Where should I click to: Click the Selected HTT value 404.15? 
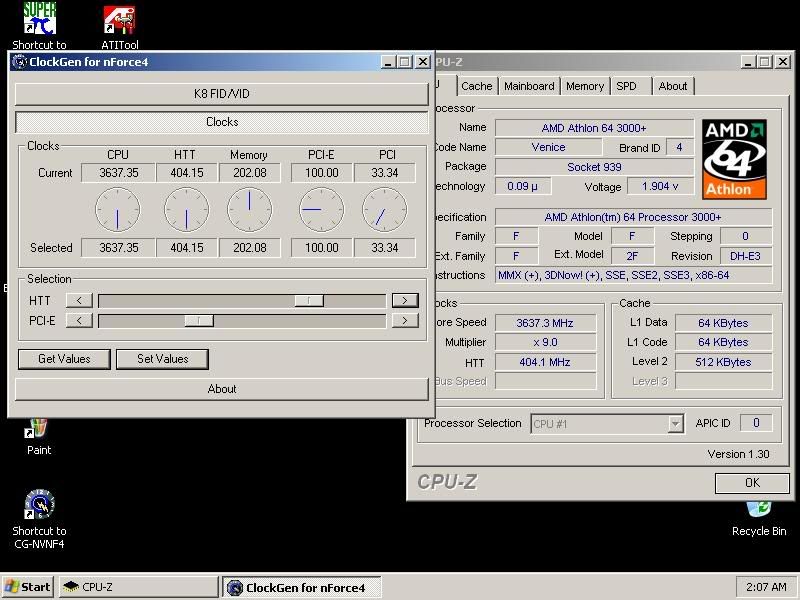pyautogui.click(x=187, y=248)
